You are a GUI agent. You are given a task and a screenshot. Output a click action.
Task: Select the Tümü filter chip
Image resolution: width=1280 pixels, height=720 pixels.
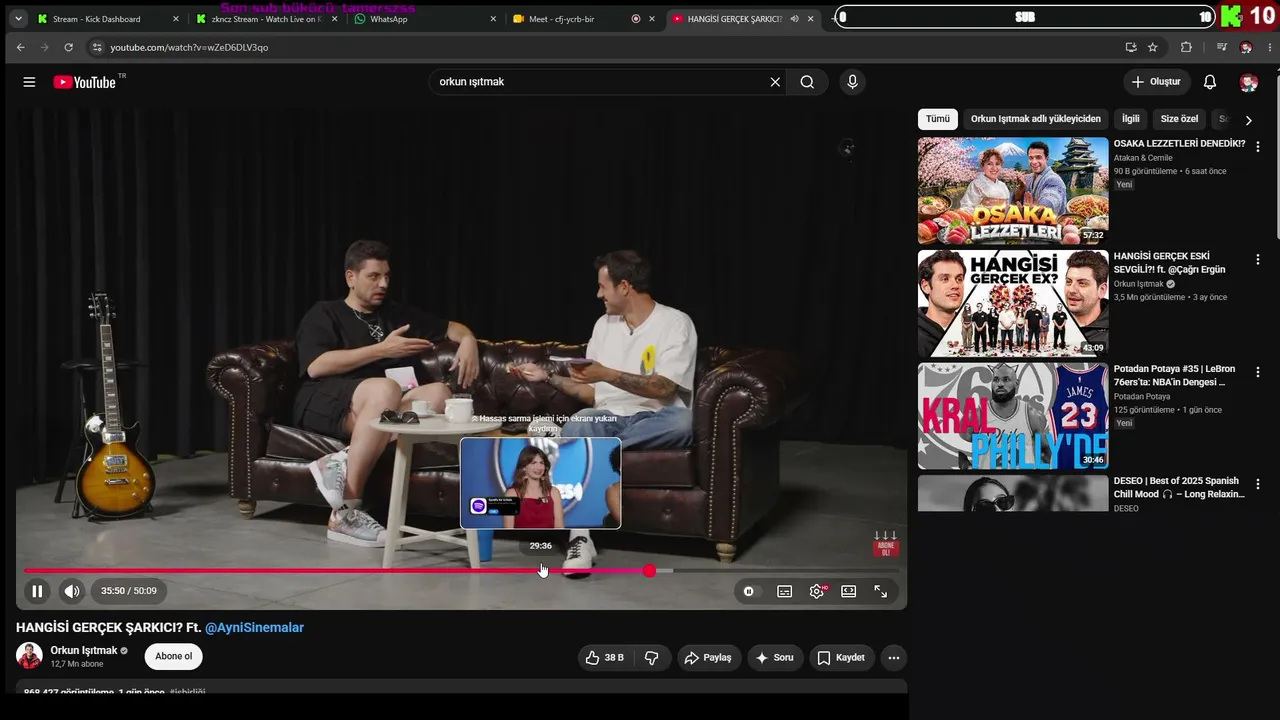coord(938,119)
